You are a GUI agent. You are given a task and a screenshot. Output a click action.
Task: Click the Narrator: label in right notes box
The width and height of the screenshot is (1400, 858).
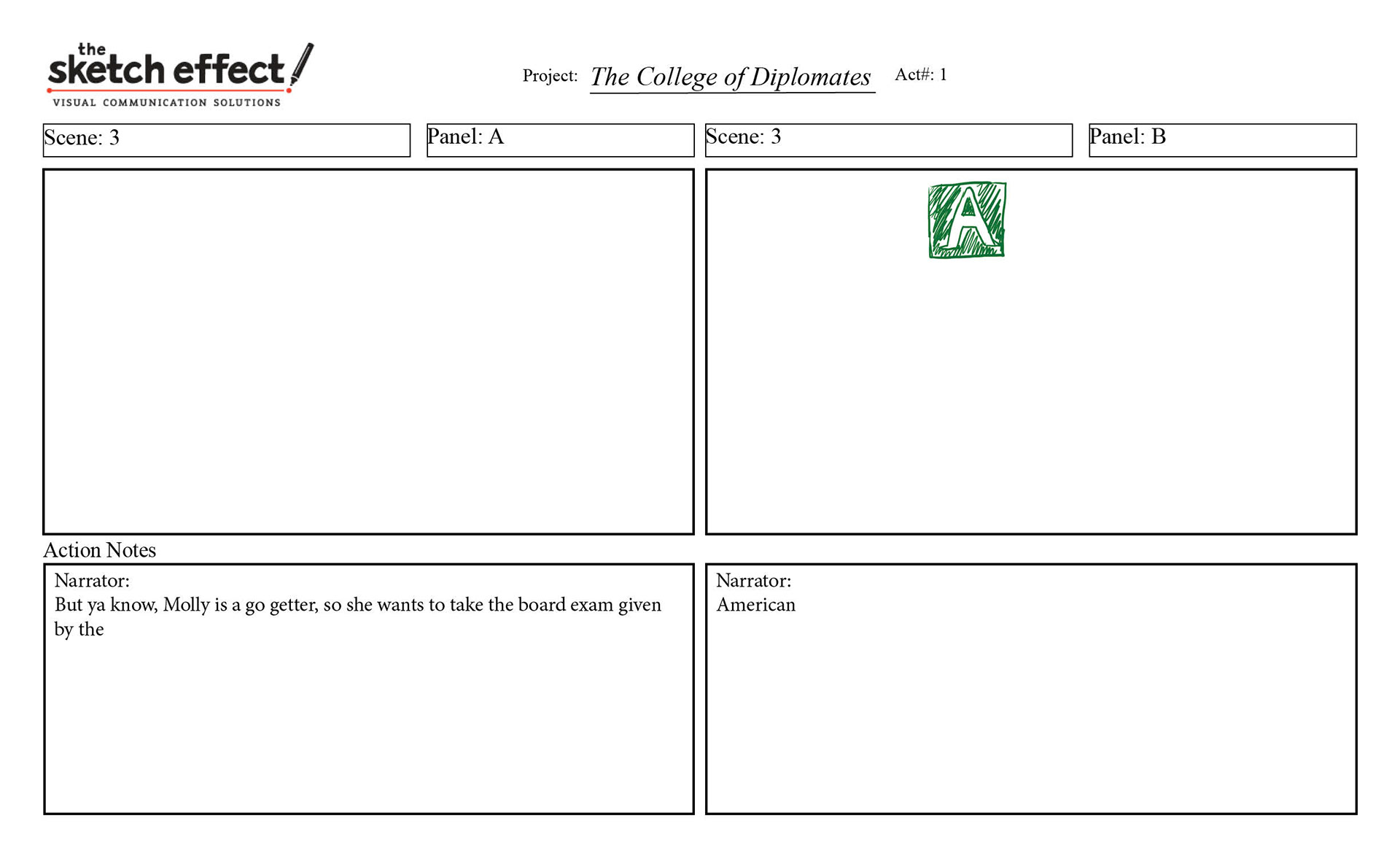pos(753,581)
